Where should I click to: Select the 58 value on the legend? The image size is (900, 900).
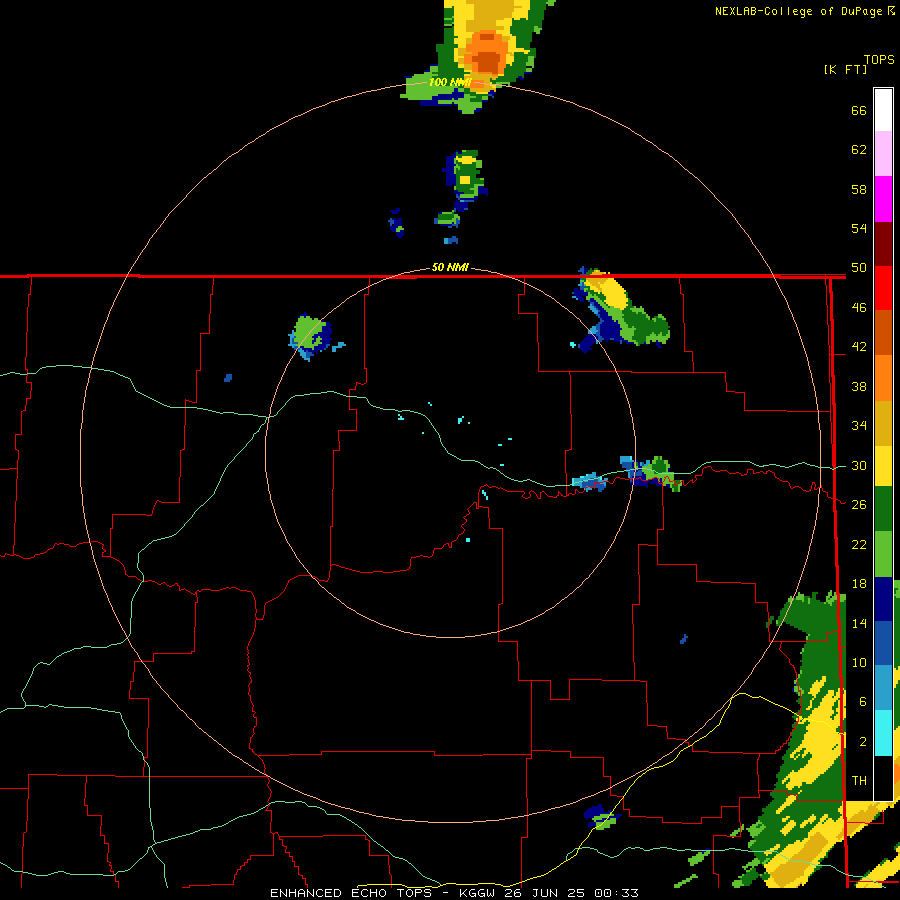pos(859,189)
